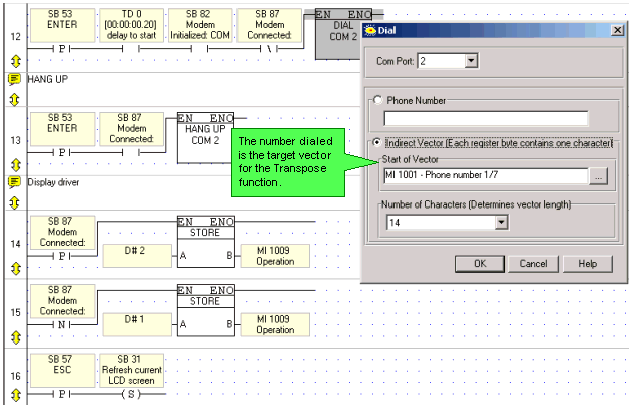Click the browse button next to Start of Vector
634x412 pixels.
598,177
